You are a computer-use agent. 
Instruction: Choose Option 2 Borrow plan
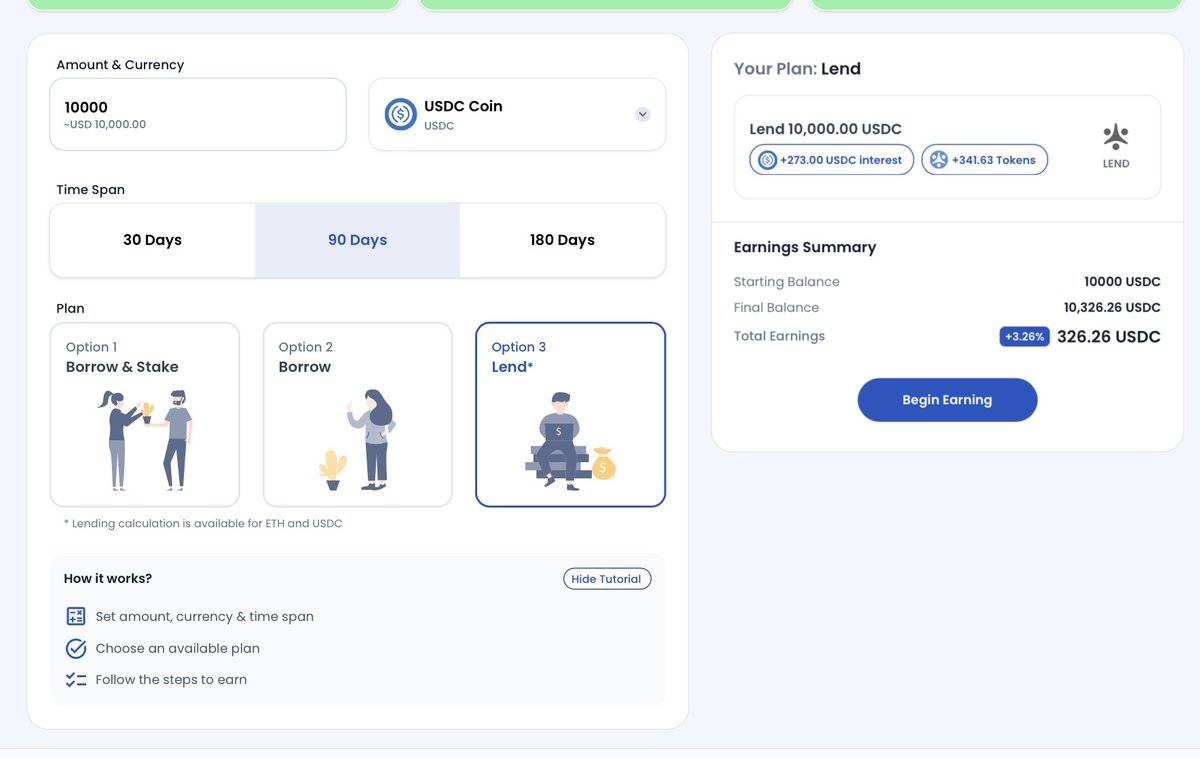[358, 415]
